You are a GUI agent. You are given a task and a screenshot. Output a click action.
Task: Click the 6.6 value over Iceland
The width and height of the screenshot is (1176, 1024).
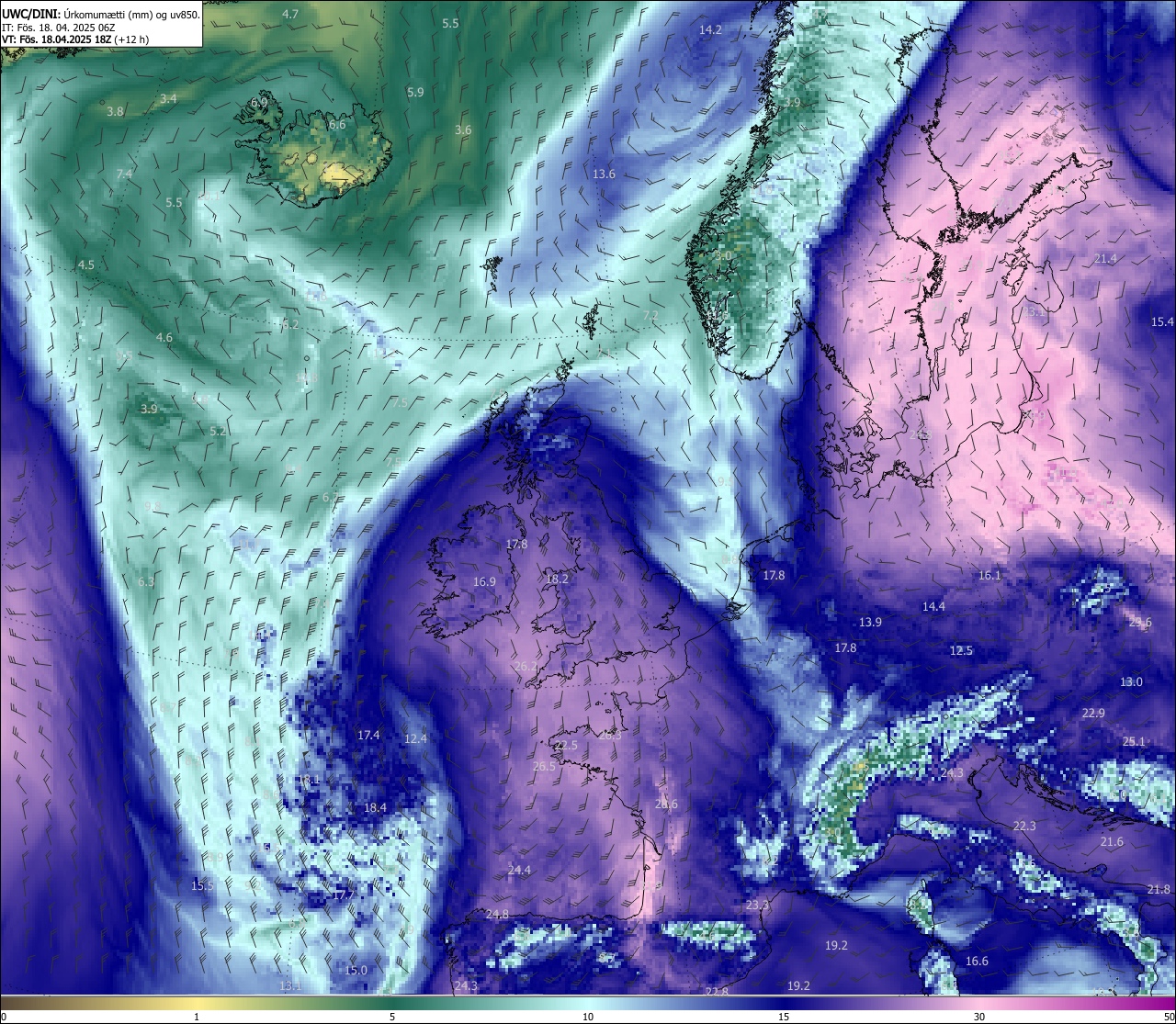pos(337,124)
